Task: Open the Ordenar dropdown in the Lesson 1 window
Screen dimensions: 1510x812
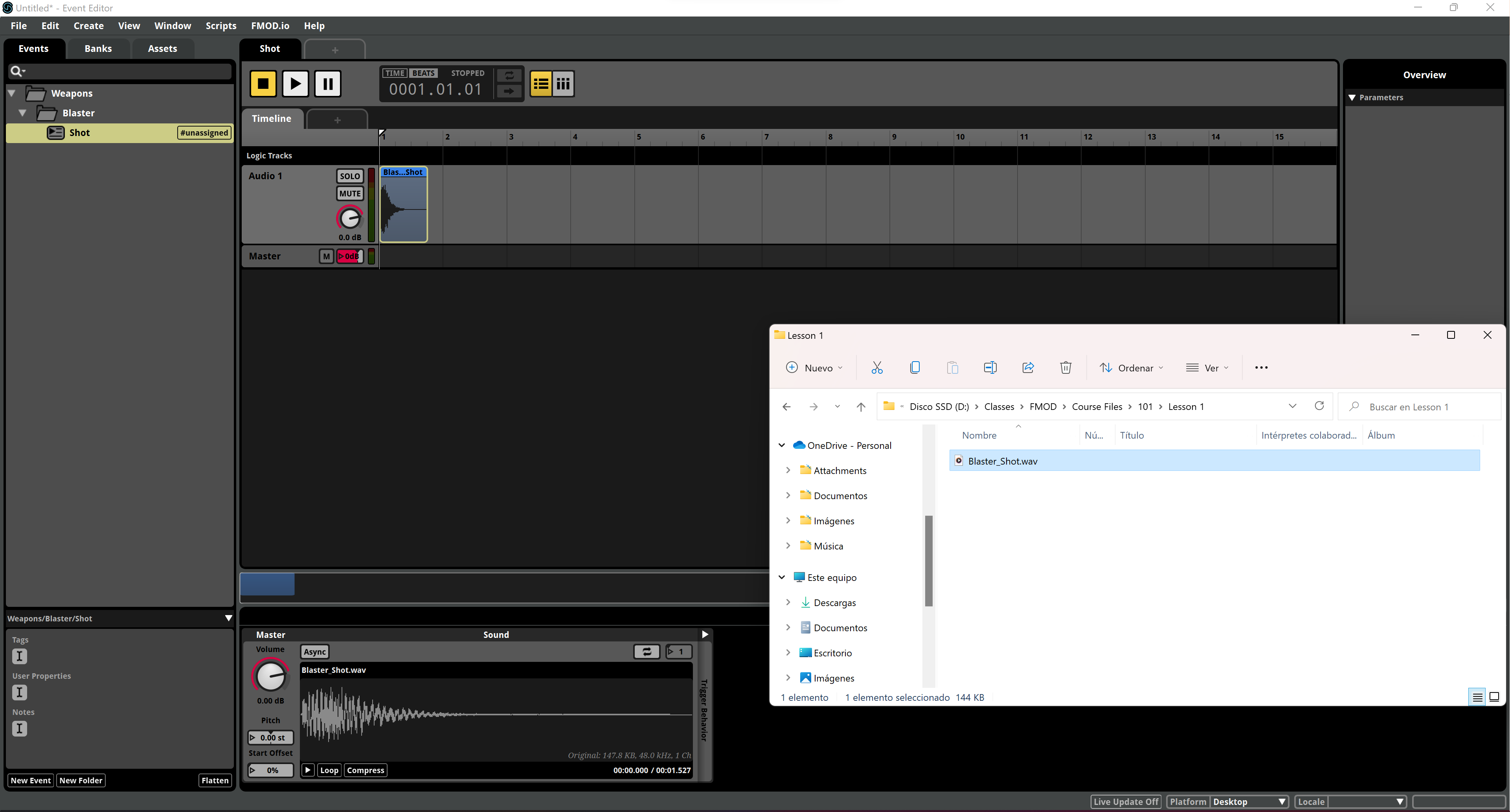Action: (1132, 367)
